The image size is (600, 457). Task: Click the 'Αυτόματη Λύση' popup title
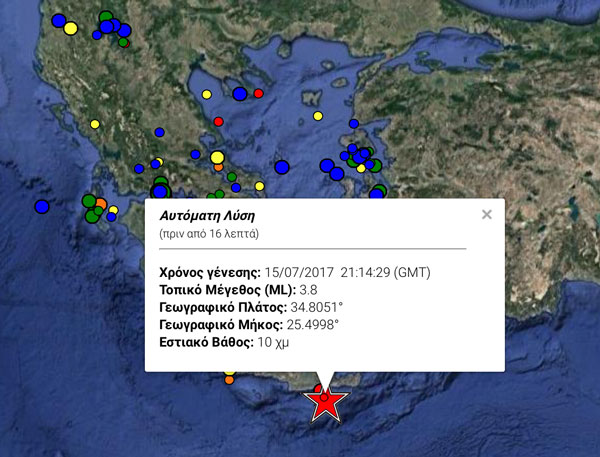tap(207, 216)
